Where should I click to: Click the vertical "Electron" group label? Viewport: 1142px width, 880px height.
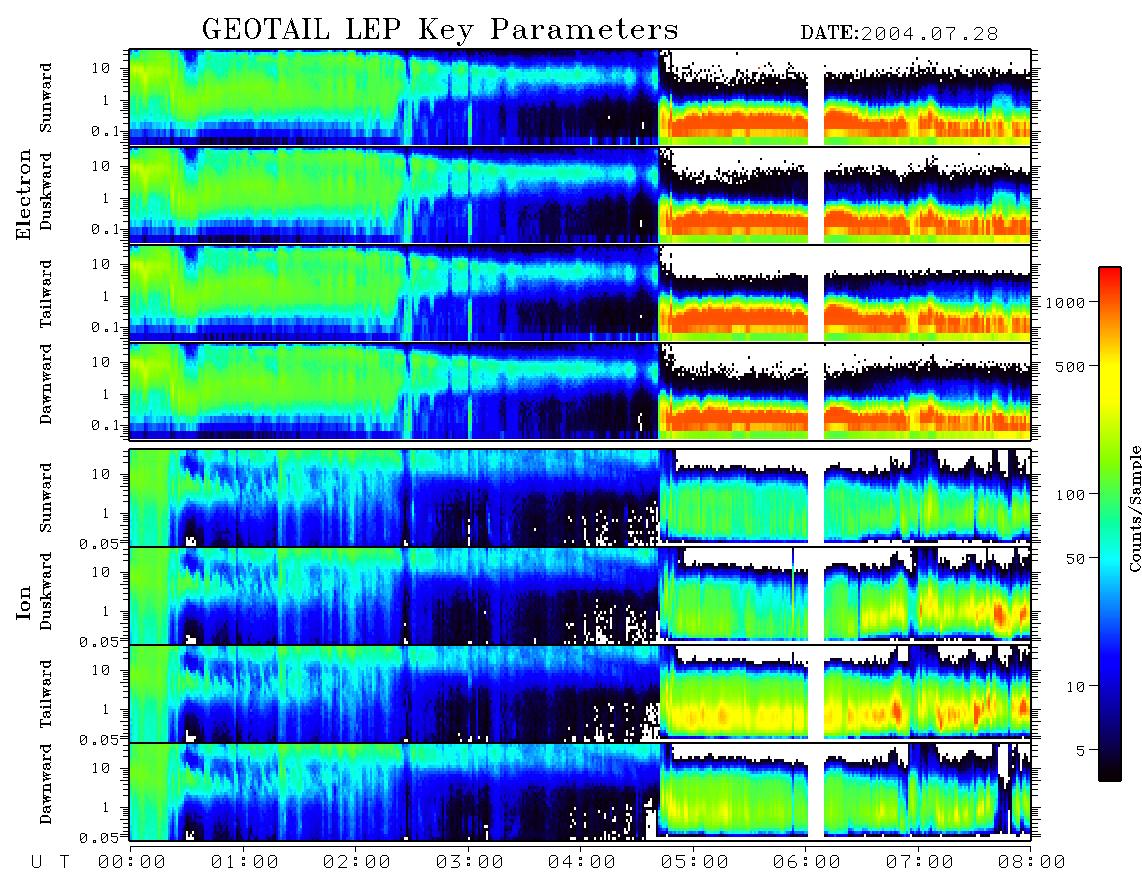[x=24, y=194]
